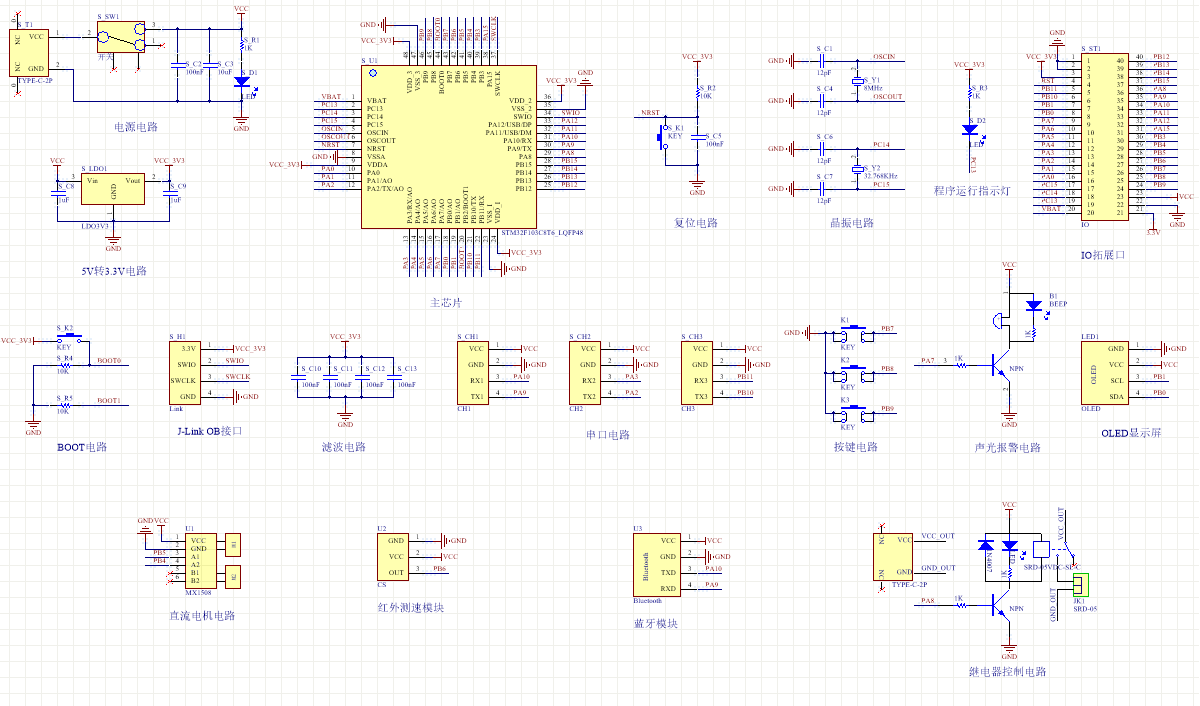Select the 电源电路 section label
Viewport: 1200px width, 706px height.
tap(136, 127)
